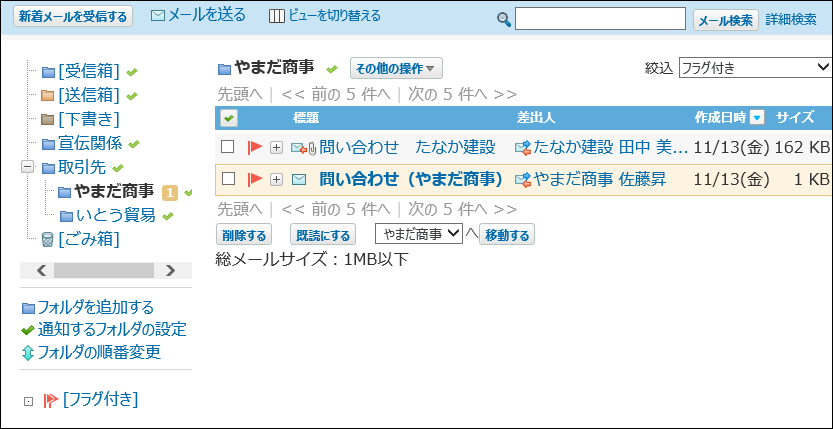The height and width of the screenshot is (429, 833).
Task: Click the 移動する button
Action: (x=507, y=235)
